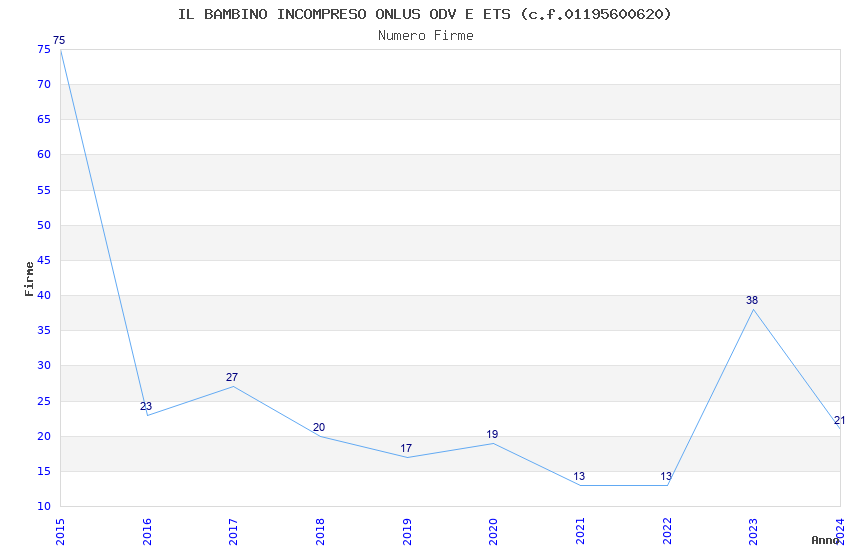This screenshot has height=550, width=850.
Task: Click y-axis tick value 60
Action: [44, 154]
